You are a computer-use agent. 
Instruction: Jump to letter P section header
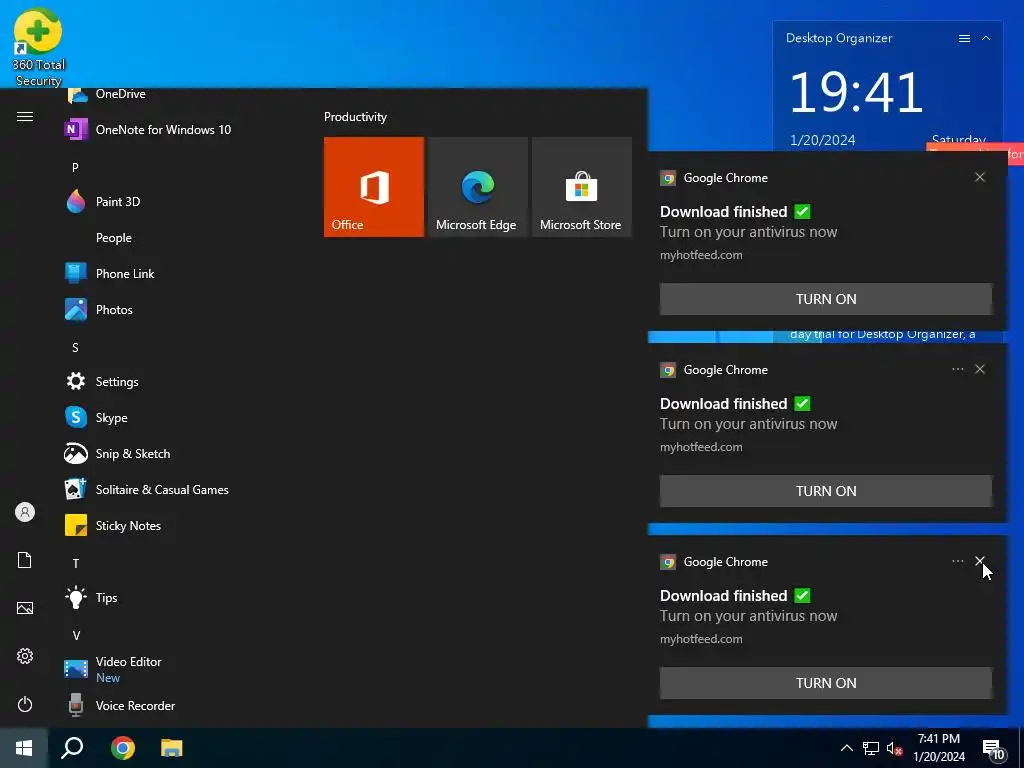(75, 167)
